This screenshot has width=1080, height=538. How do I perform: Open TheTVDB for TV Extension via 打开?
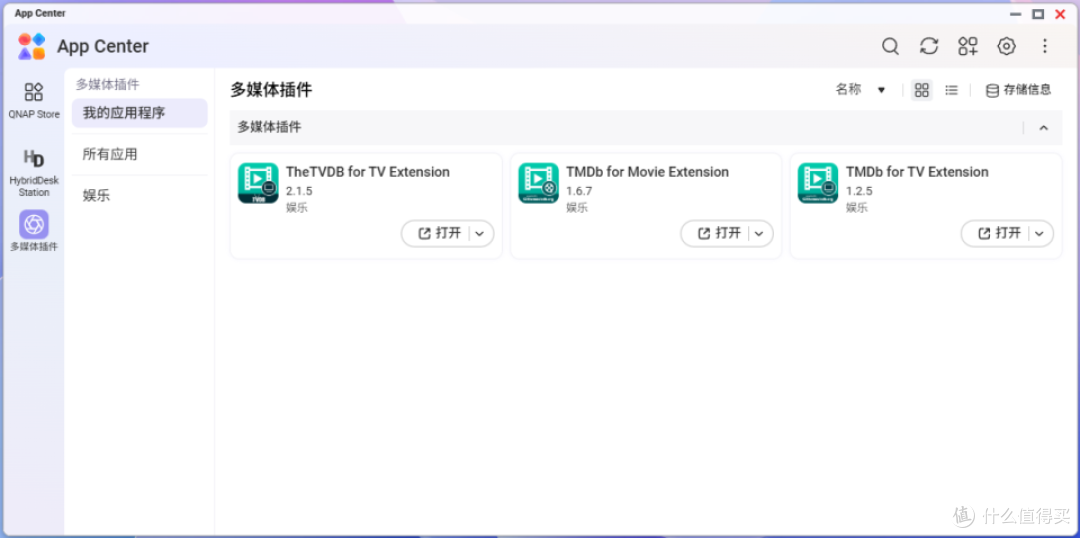[x=438, y=234]
